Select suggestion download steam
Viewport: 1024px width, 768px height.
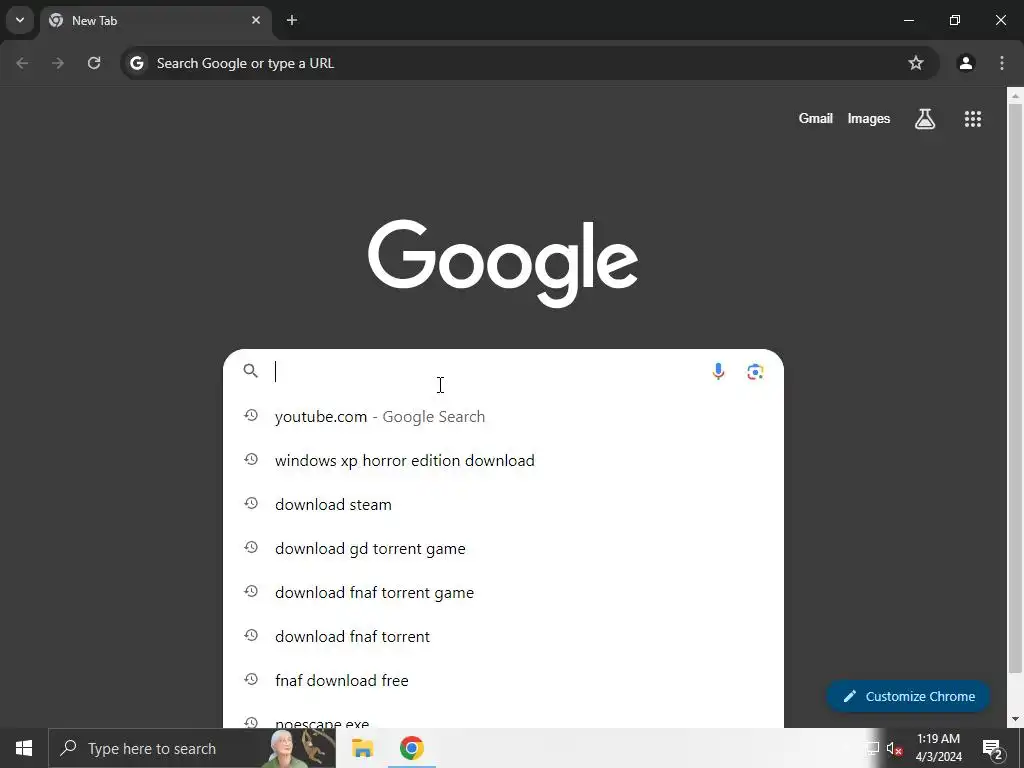point(504,504)
